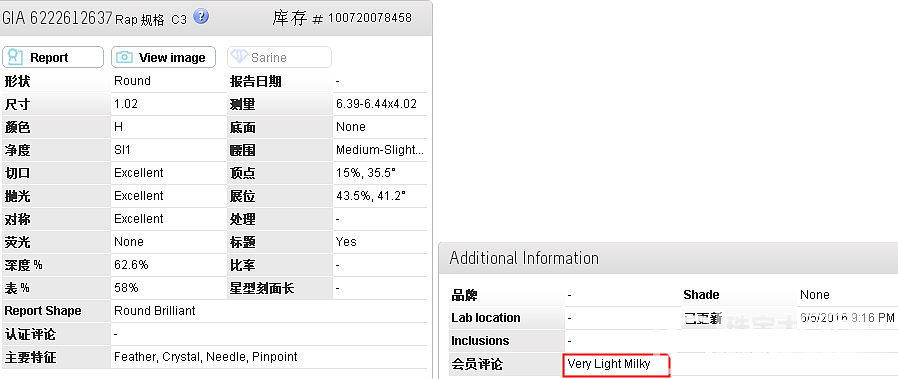
Task: Open the GIA Report button
Action: coord(53,57)
